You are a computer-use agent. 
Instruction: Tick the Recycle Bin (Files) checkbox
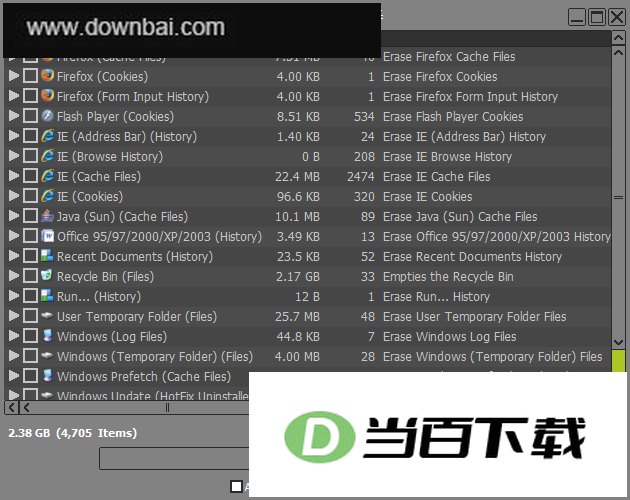[30, 276]
